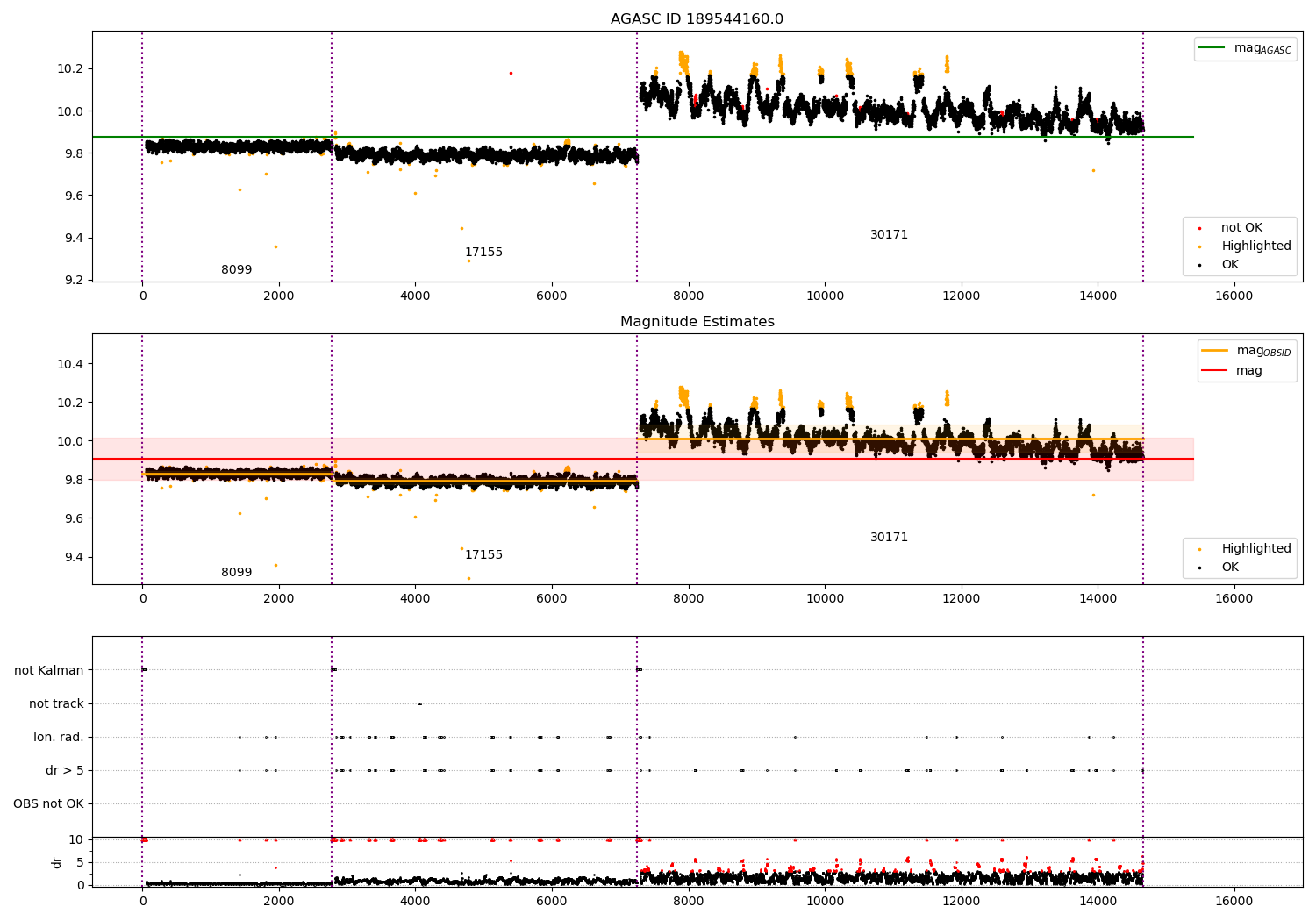Click the 12000 tick on middle plot x-axis

tap(962, 599)
